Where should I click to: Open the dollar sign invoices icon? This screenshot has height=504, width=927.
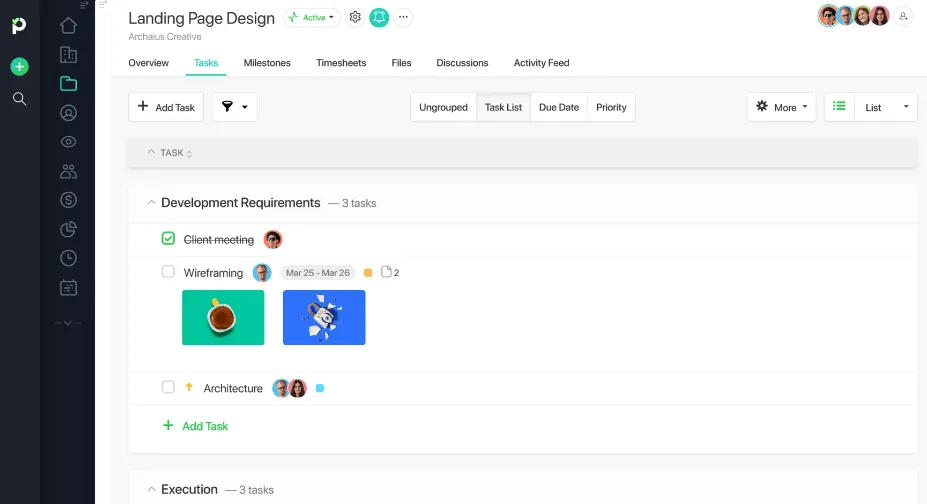69,200
